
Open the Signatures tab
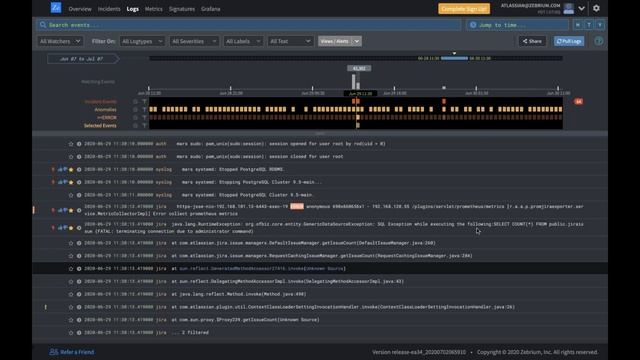(182, 9)
